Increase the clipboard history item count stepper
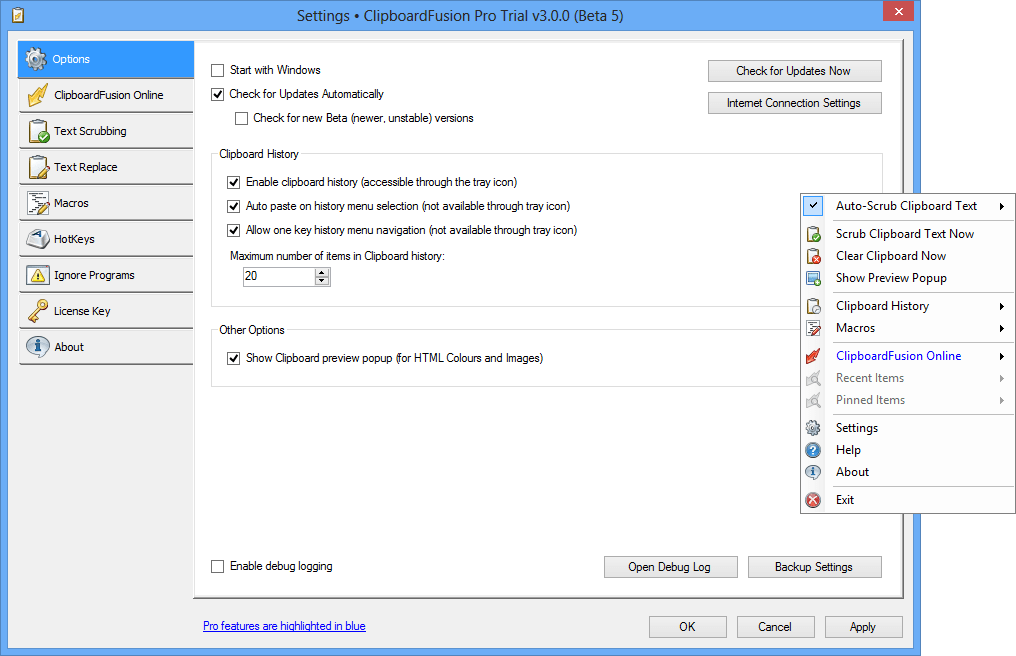Screen dimensions: 1016x656 pos(322,272)
